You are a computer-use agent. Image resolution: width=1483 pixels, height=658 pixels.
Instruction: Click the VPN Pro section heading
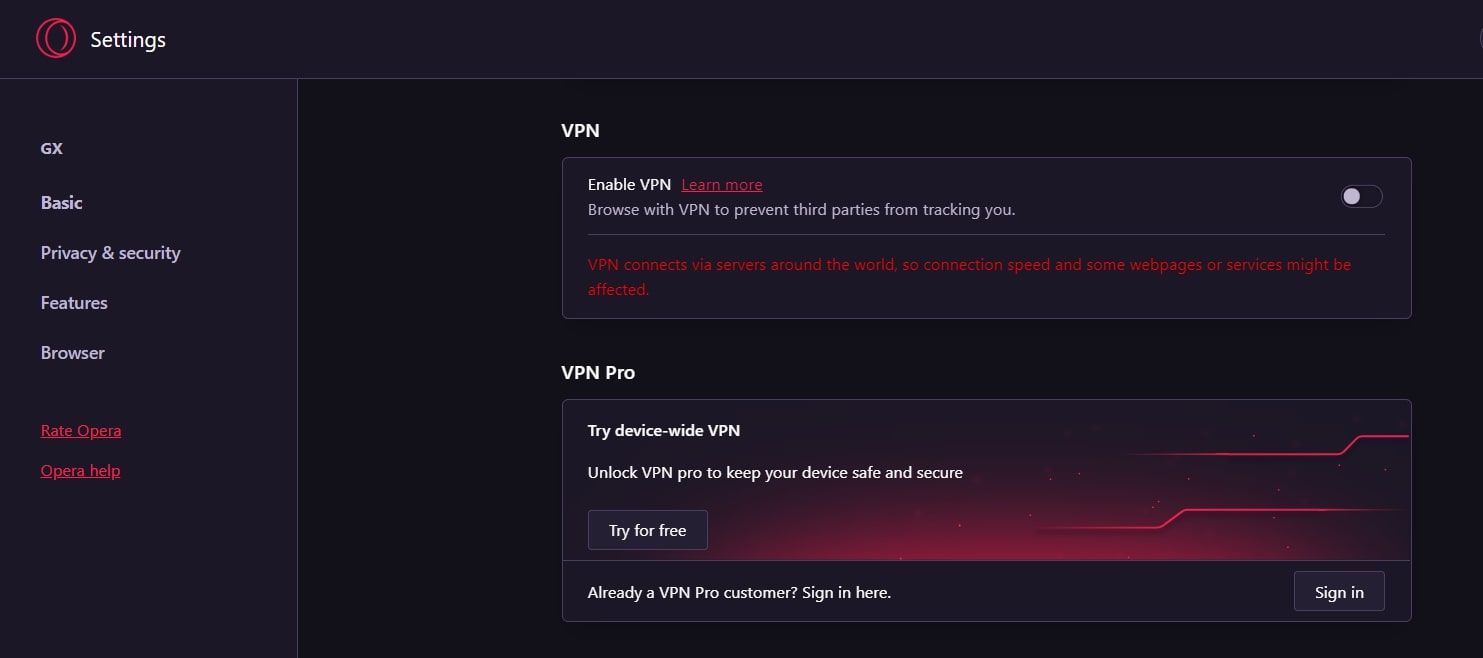coord(598,373)
